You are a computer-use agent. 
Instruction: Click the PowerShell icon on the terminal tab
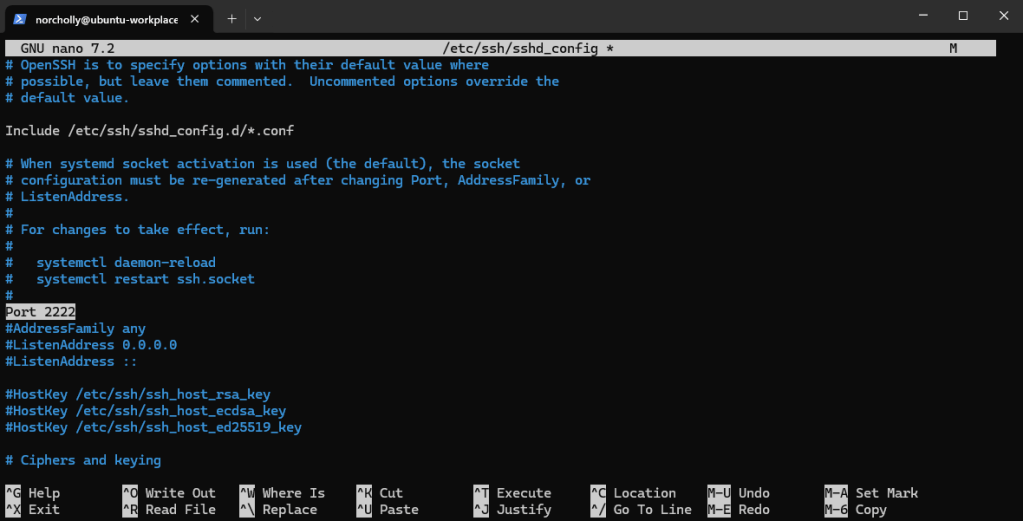click(19, 18)
